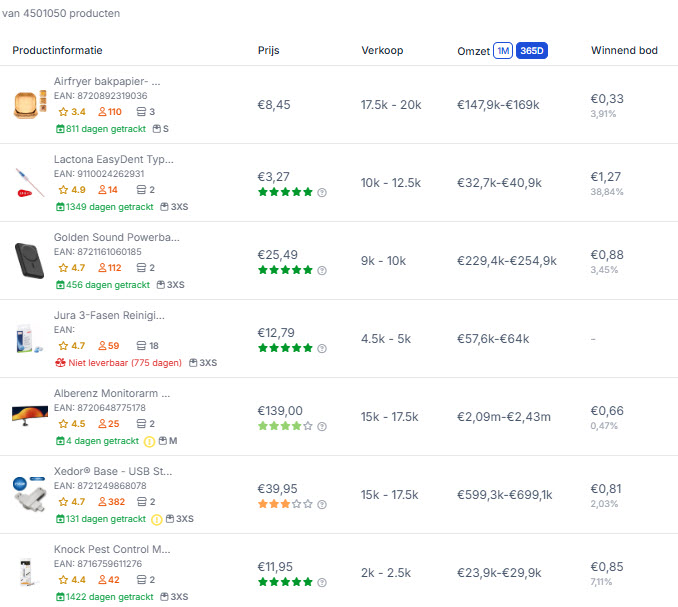Click sales range 17.5k - 20k
Viewport: 678px width, 607px height.
391,105
